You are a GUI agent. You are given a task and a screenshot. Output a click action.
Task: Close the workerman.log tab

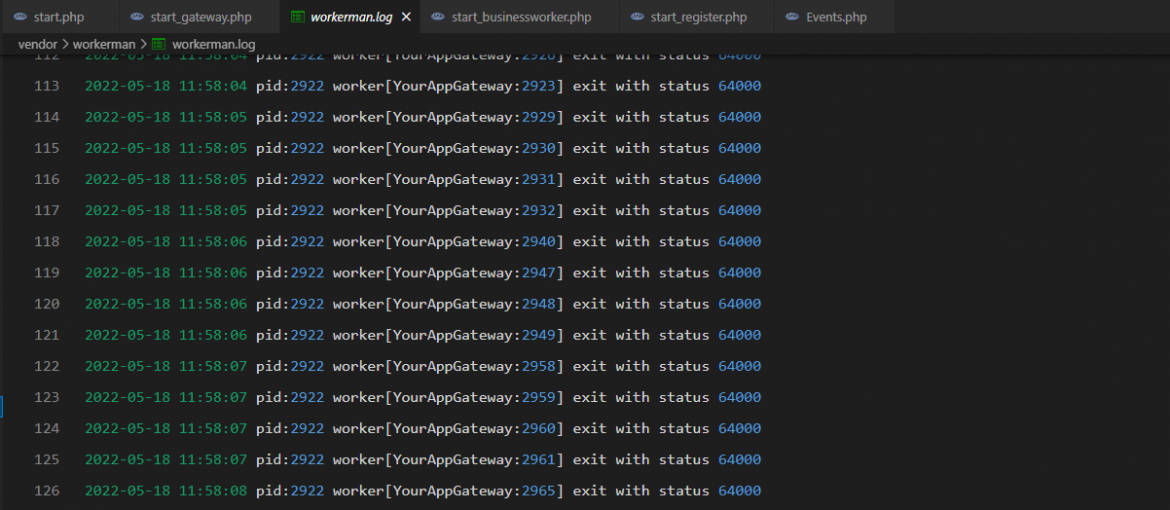point(406,16)
